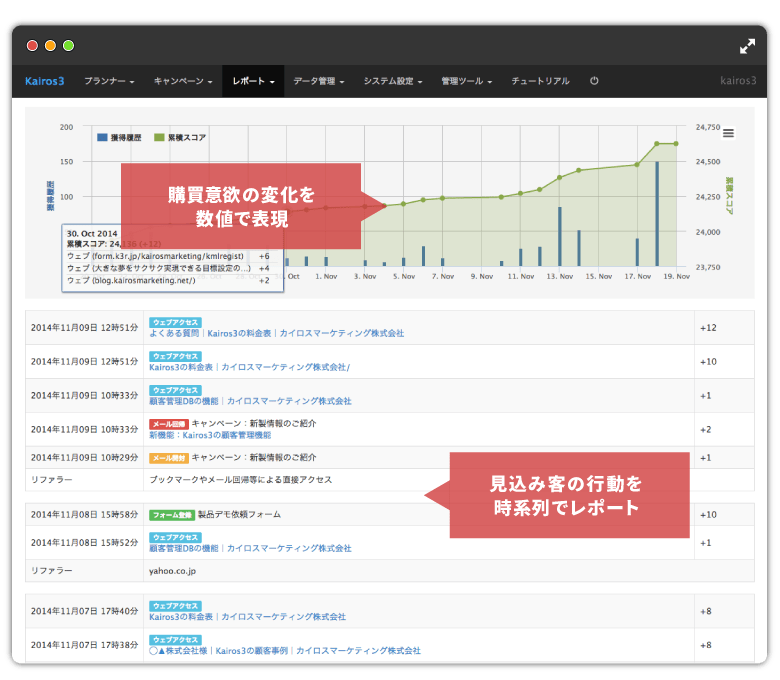Click the last green line point at 19. Nov

point(676,144)
